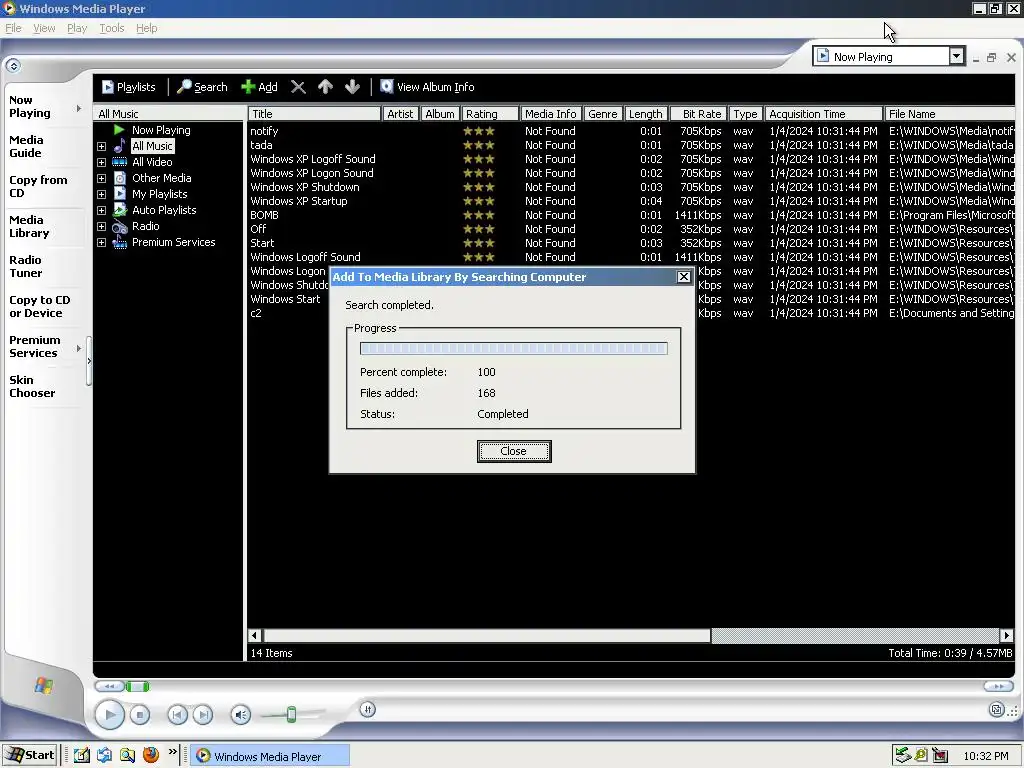The image size is (1024, 768).
Task: Switch to skin mode icon at bottom right
Action: click(x=997, y=710)
